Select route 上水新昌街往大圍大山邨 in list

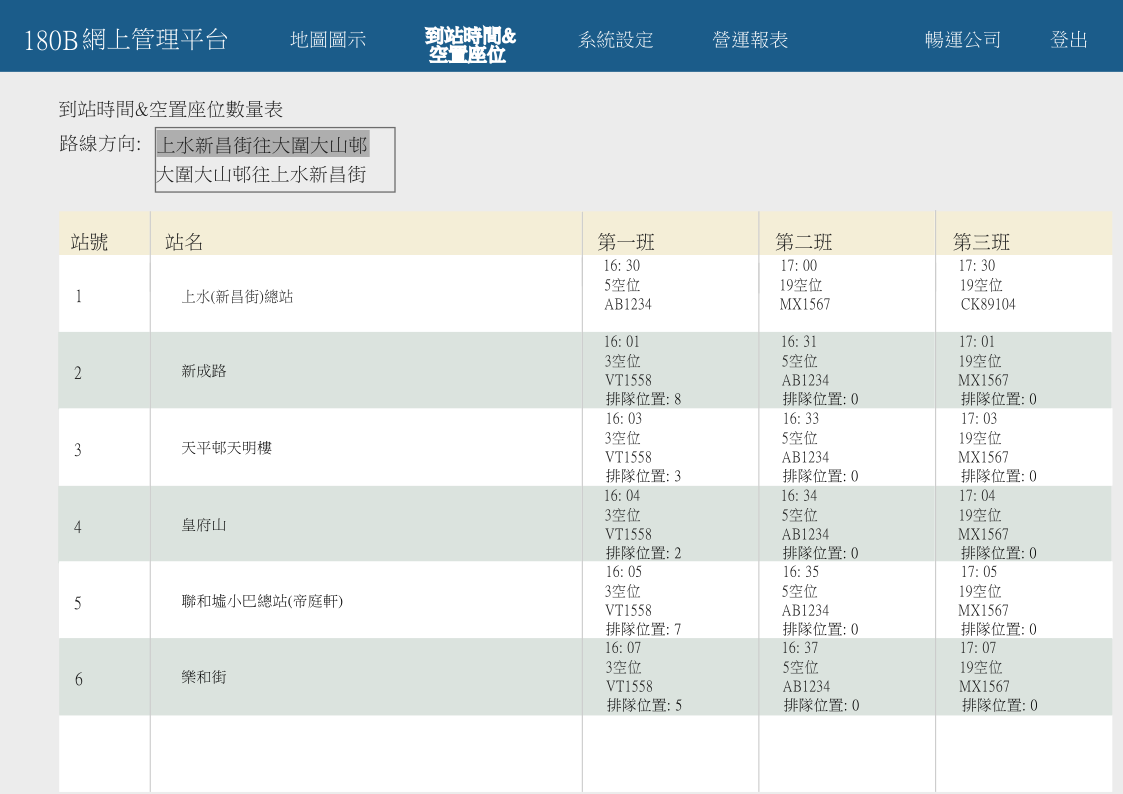pyautogui.click(x=264, y=144)
